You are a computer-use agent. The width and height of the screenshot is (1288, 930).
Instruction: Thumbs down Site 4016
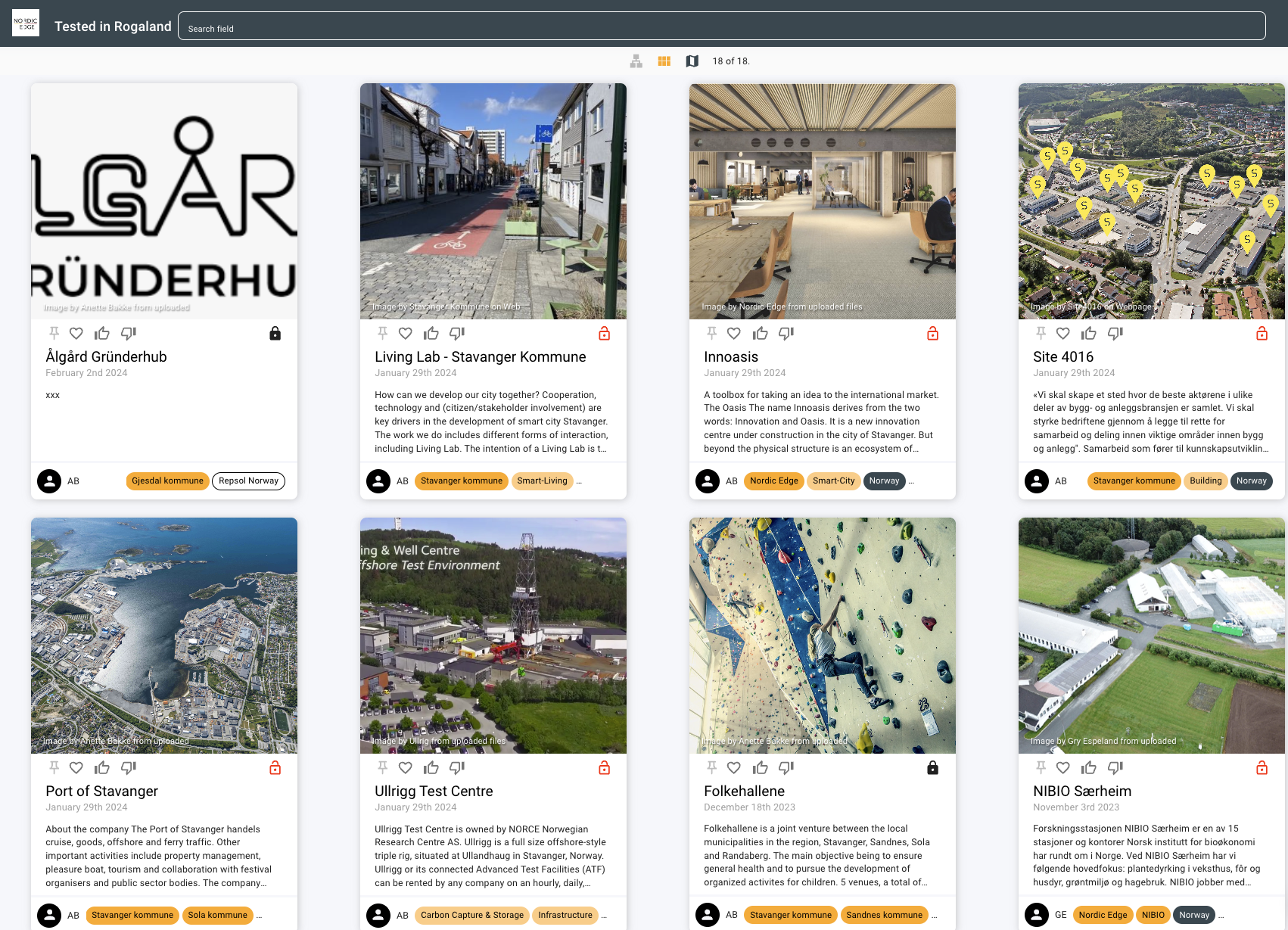[1115, 333]
